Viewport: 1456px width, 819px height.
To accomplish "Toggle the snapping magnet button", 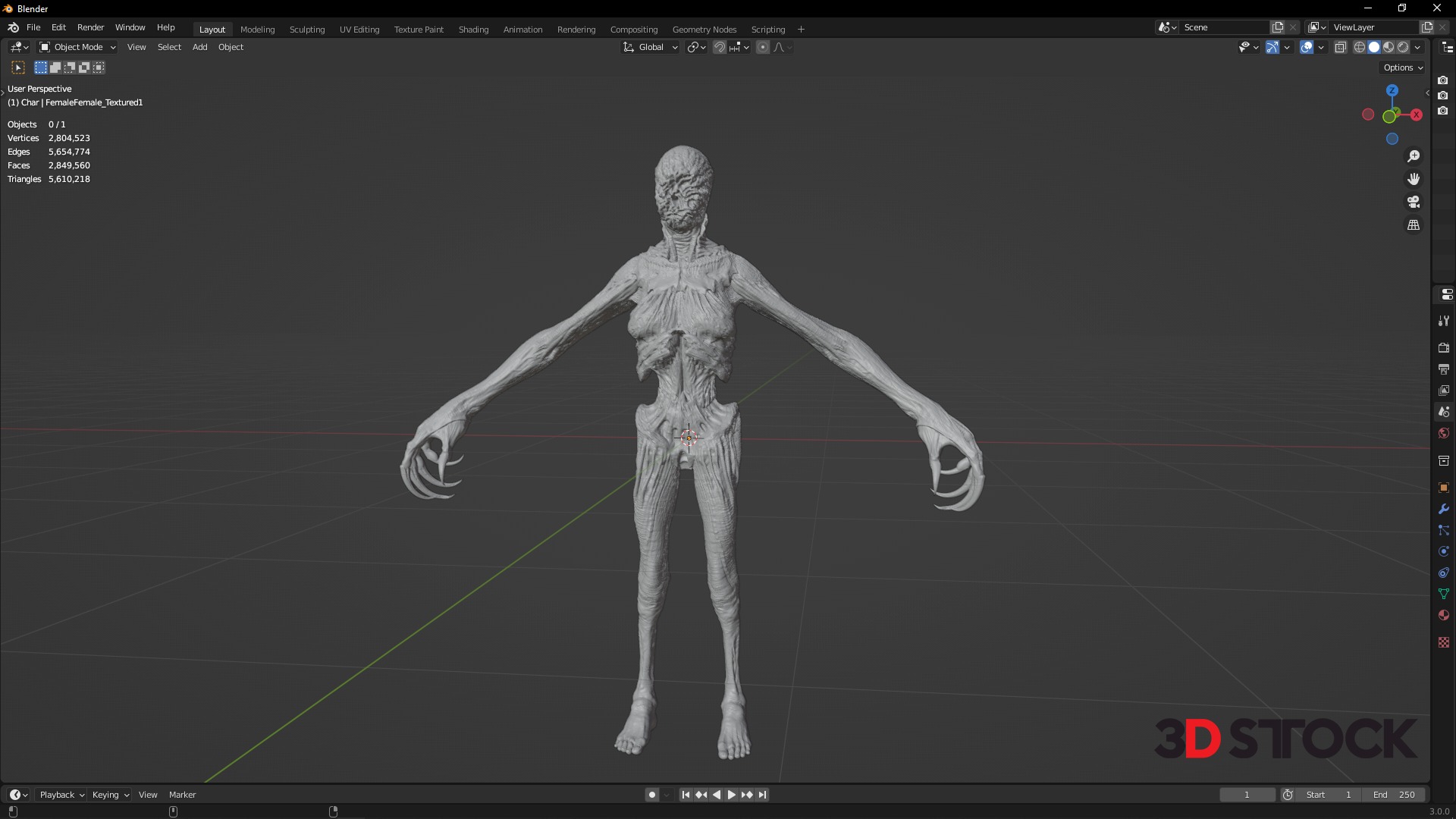I will click(720, 47).
